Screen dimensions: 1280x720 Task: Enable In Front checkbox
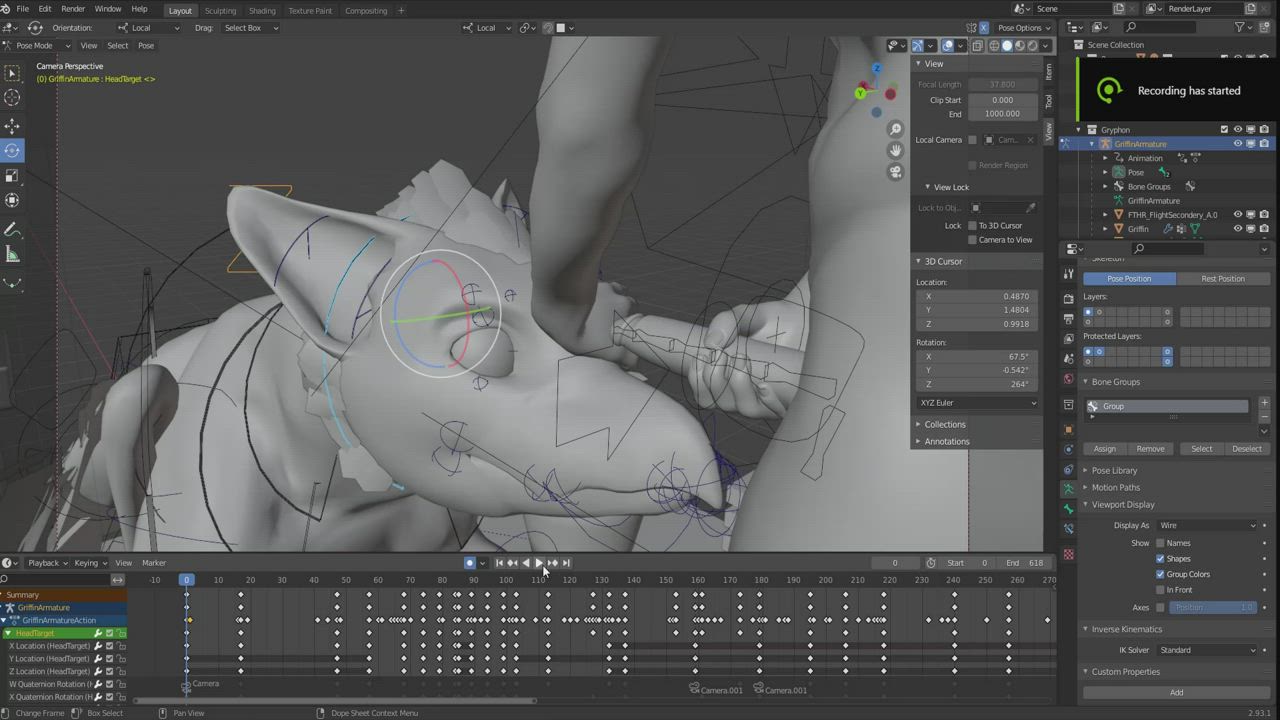[x=1160, y=590]
